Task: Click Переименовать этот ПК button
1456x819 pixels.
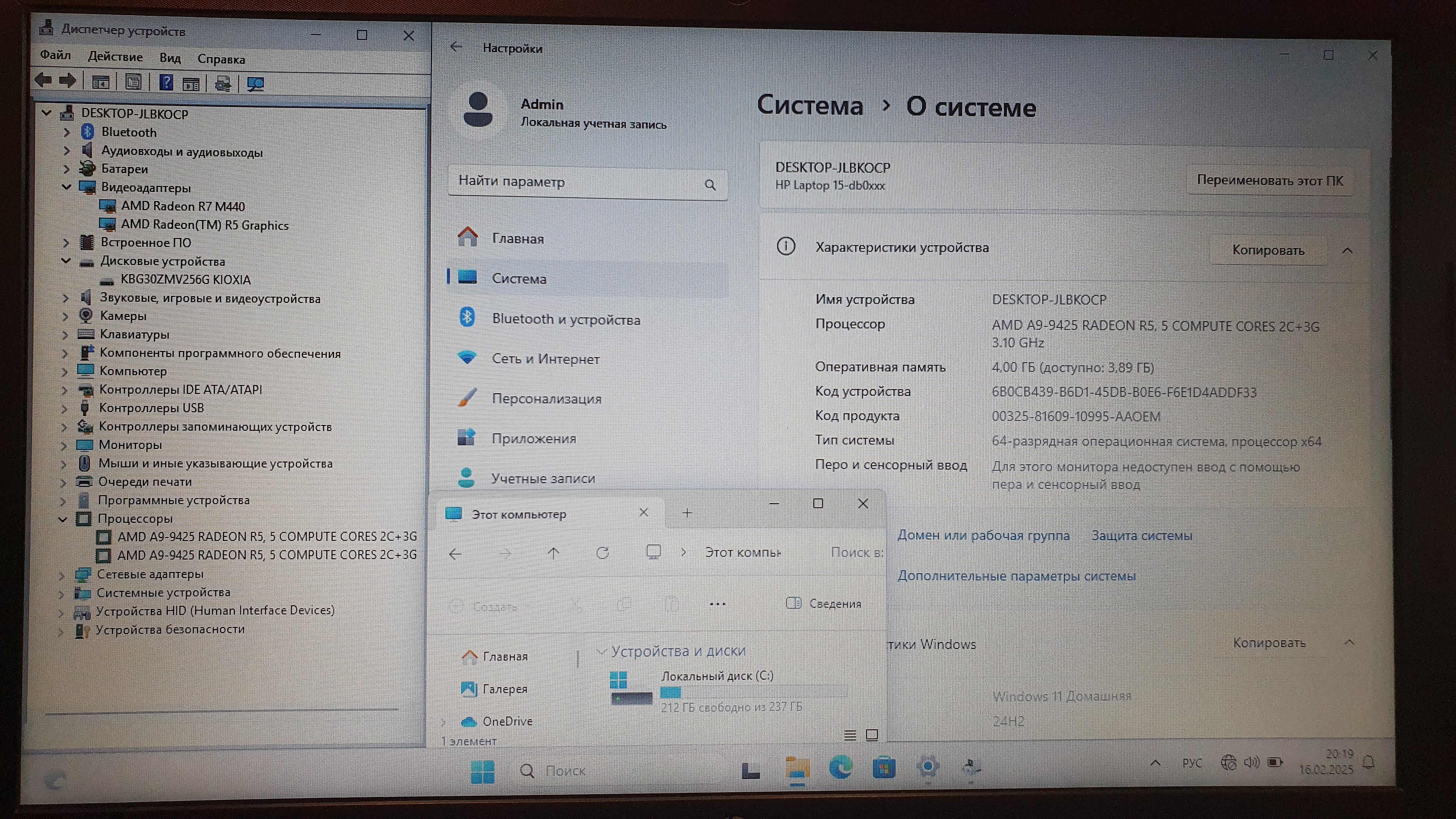Action: click(1269, 181)
